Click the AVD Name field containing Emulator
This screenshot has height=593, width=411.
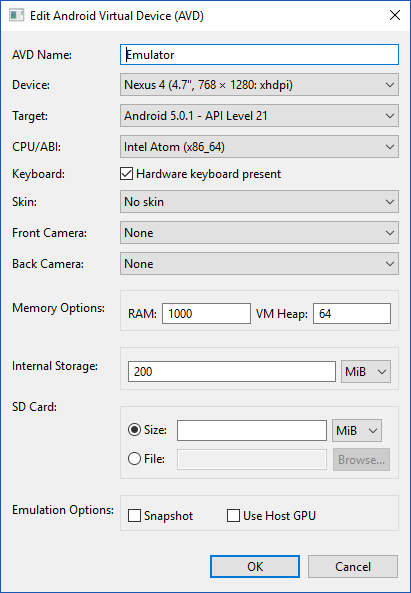coord(259,54)
